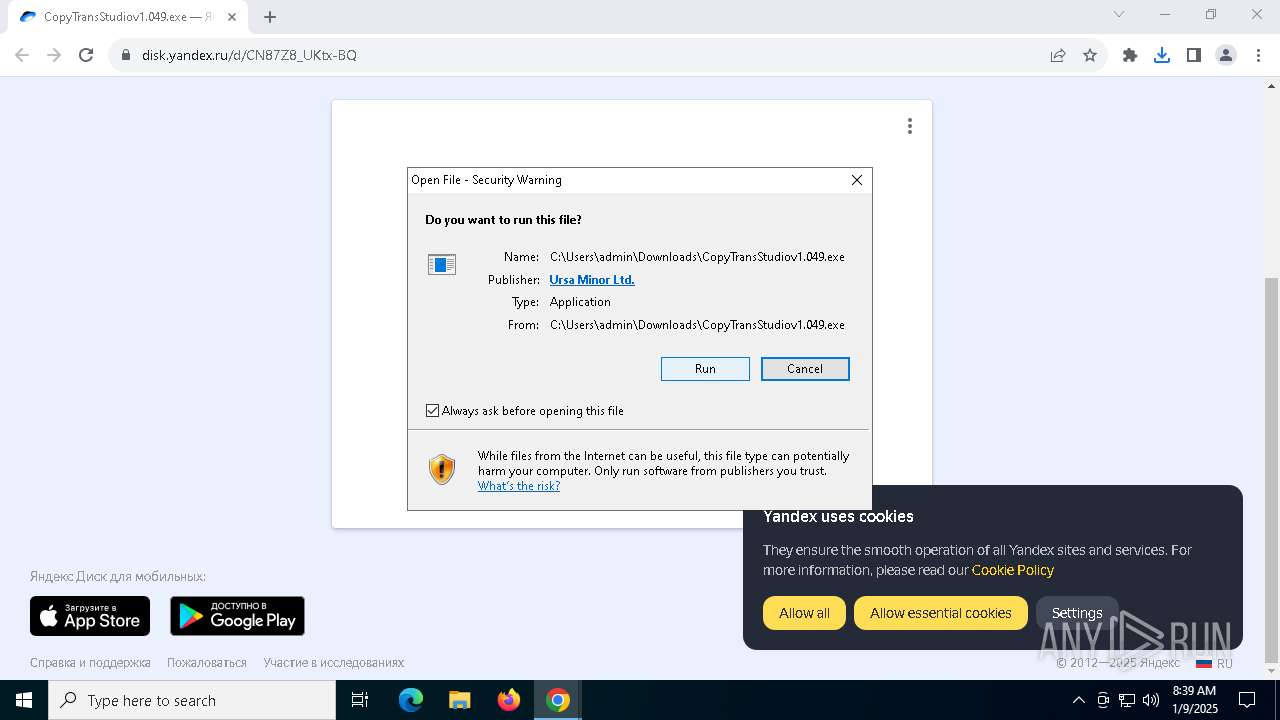
Task: Click the volume tray icon
Action: coord(1151,700)
